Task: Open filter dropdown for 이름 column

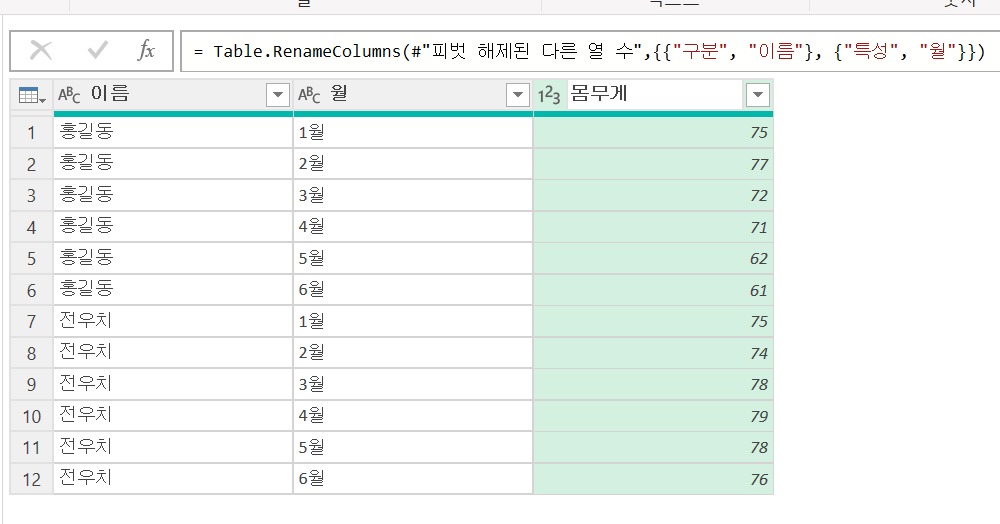Action: click(277, 95)
